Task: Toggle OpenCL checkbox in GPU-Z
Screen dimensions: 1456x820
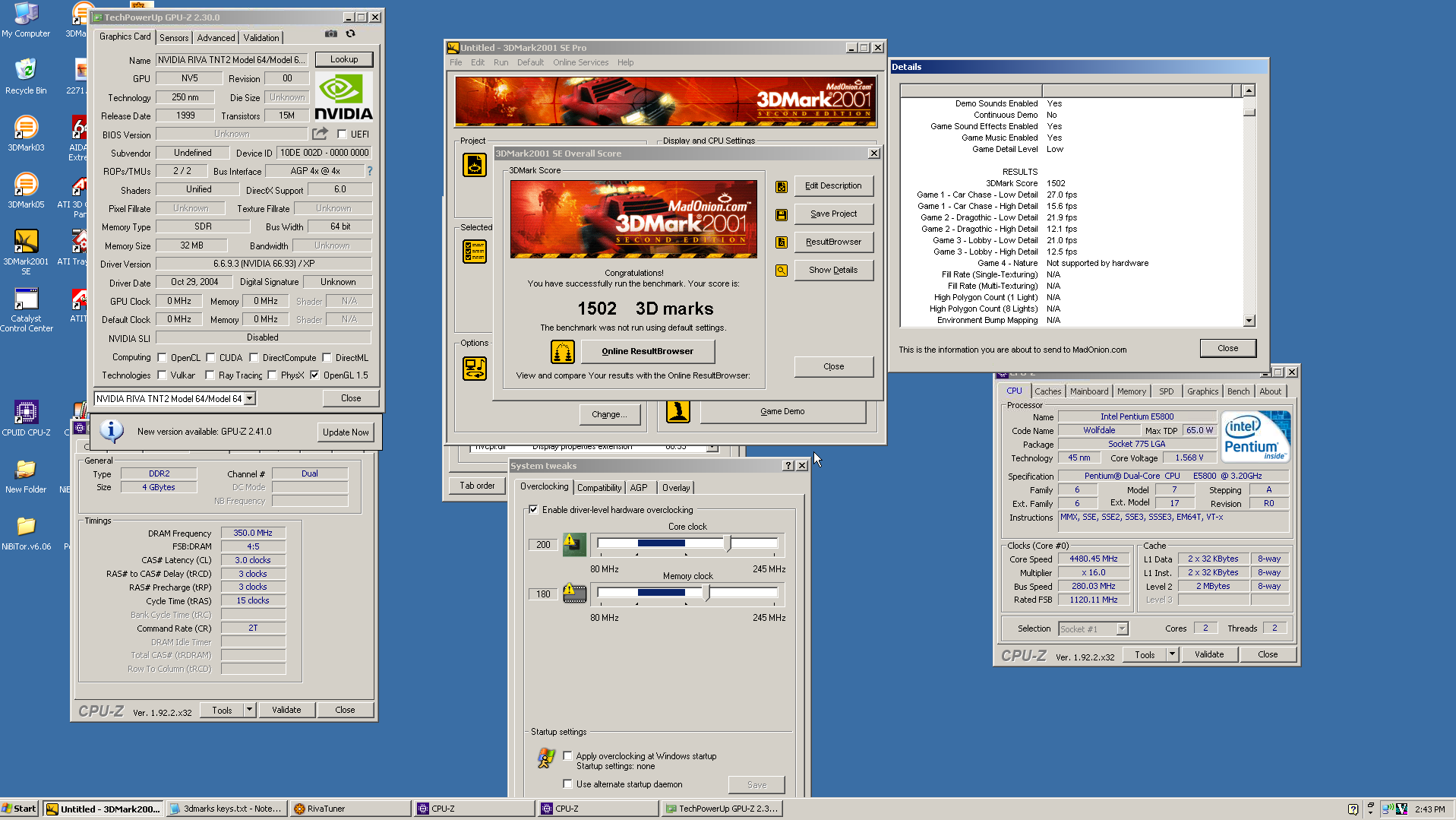Action: pyautogui.click(x=162, y=358)
